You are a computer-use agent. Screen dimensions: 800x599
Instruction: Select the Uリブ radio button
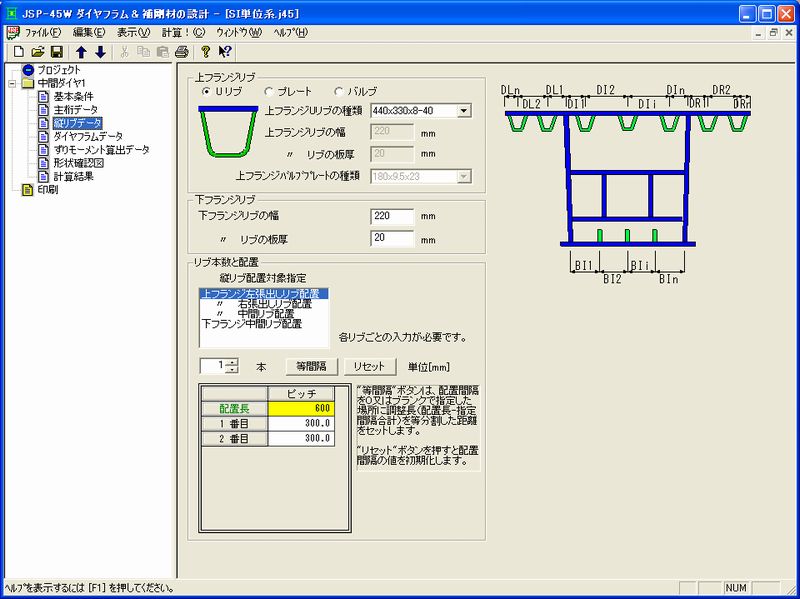point(206,91)
